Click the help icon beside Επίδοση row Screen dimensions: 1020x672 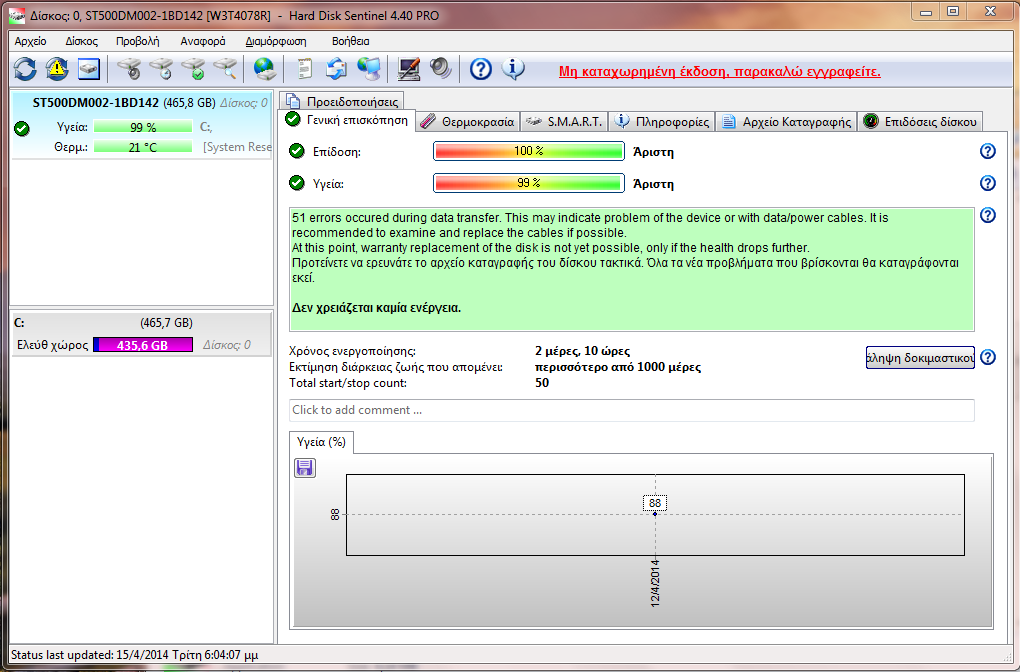pyautogui.click(x=987, y=151)
